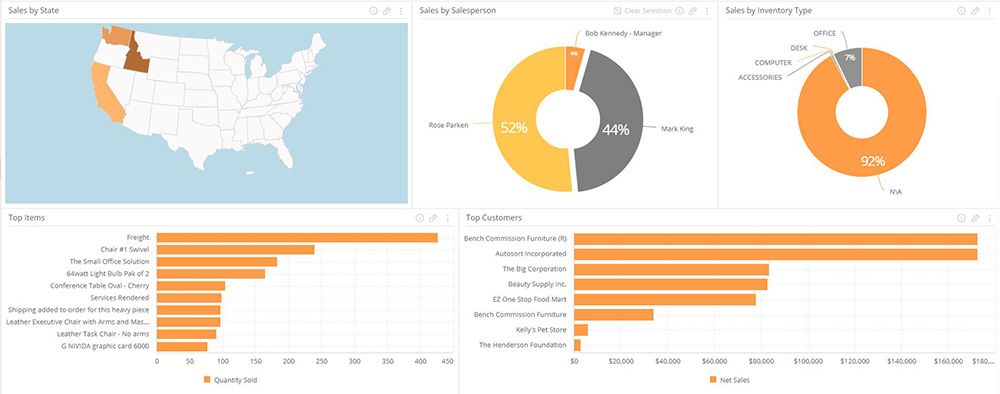
Task: Select the 92% N/A inventory slice
Action: pyautogui.click(x=872, y=161)
